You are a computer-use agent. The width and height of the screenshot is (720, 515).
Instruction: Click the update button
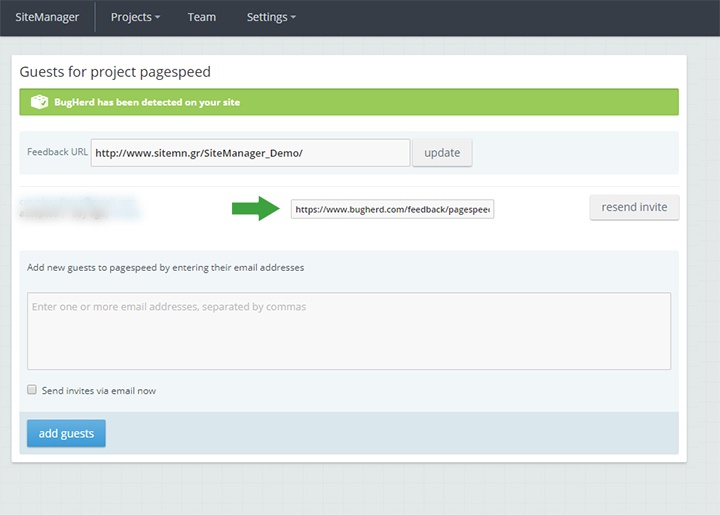pos(442,153)
